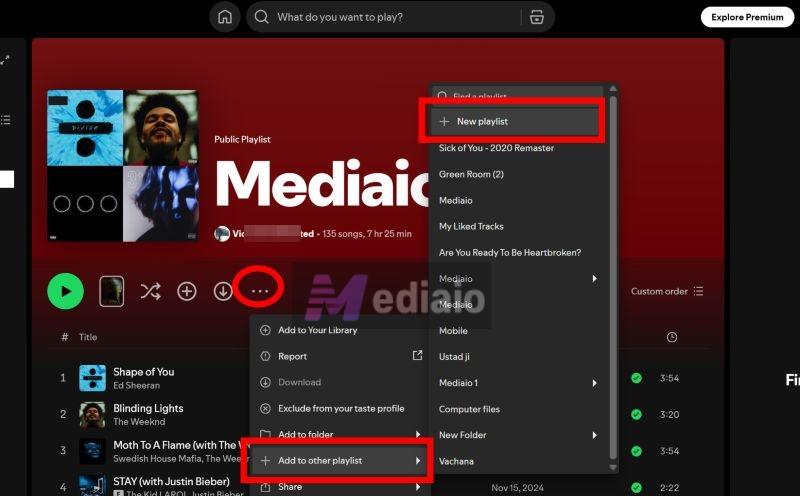Toggle saved checkmark for Blinding Lights

pos(636,414)
